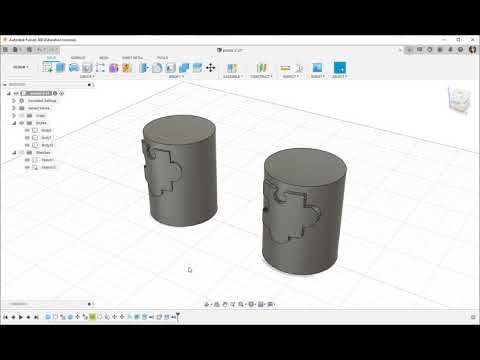Select the Measure tool
Viewport: 480px width, 360px height.
(x=285, y=68)
